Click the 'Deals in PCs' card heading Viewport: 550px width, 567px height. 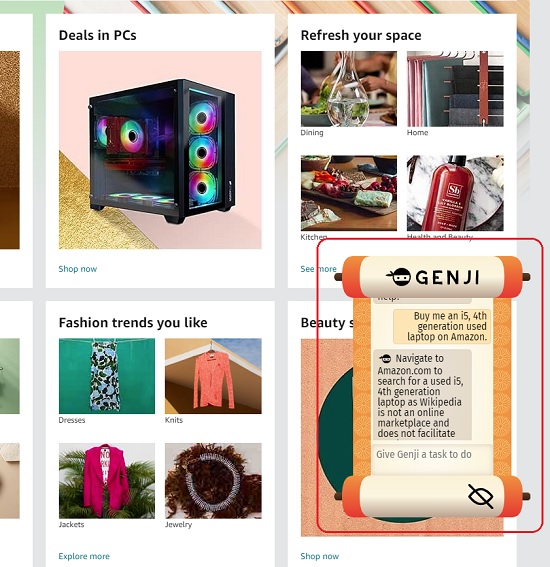pos(98,35)
